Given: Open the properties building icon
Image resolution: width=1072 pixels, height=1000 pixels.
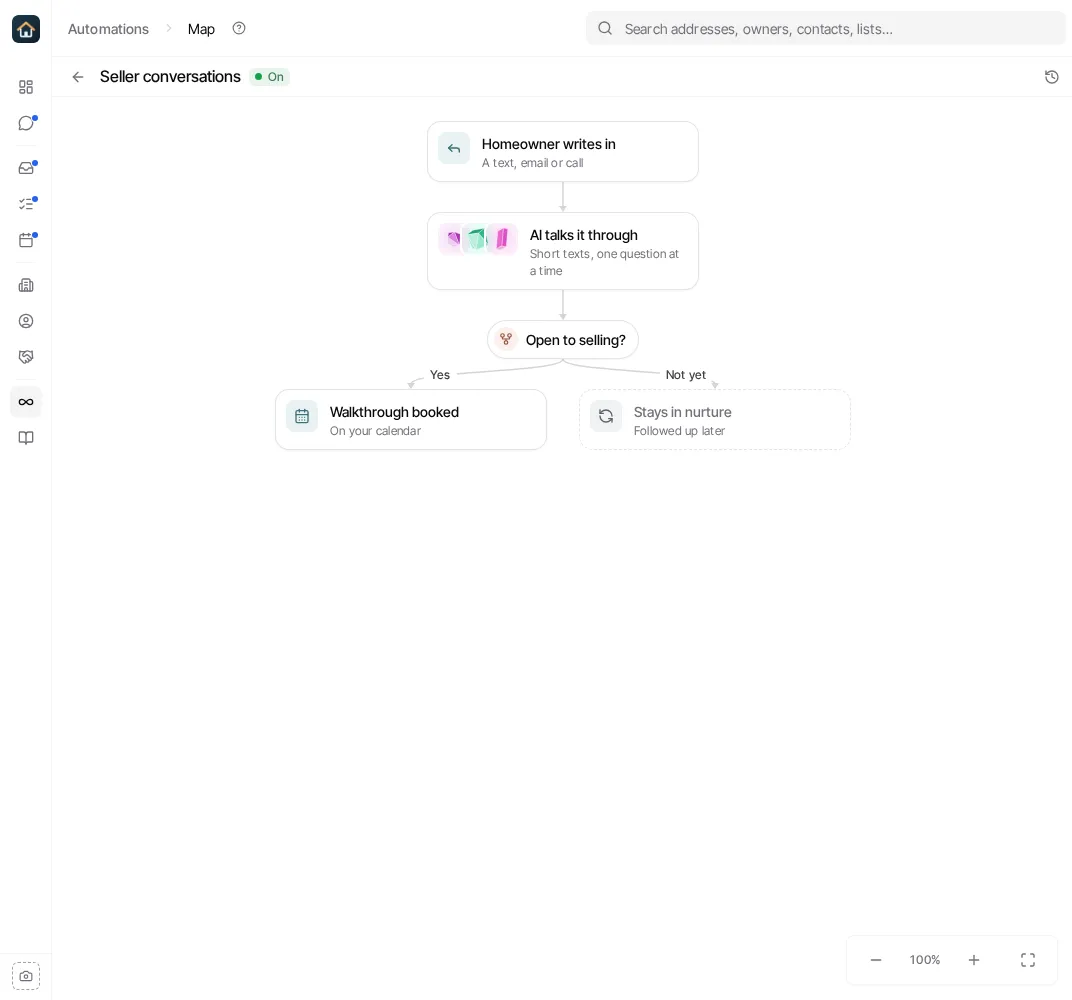Looking at the screenshot, I should 26,285.
